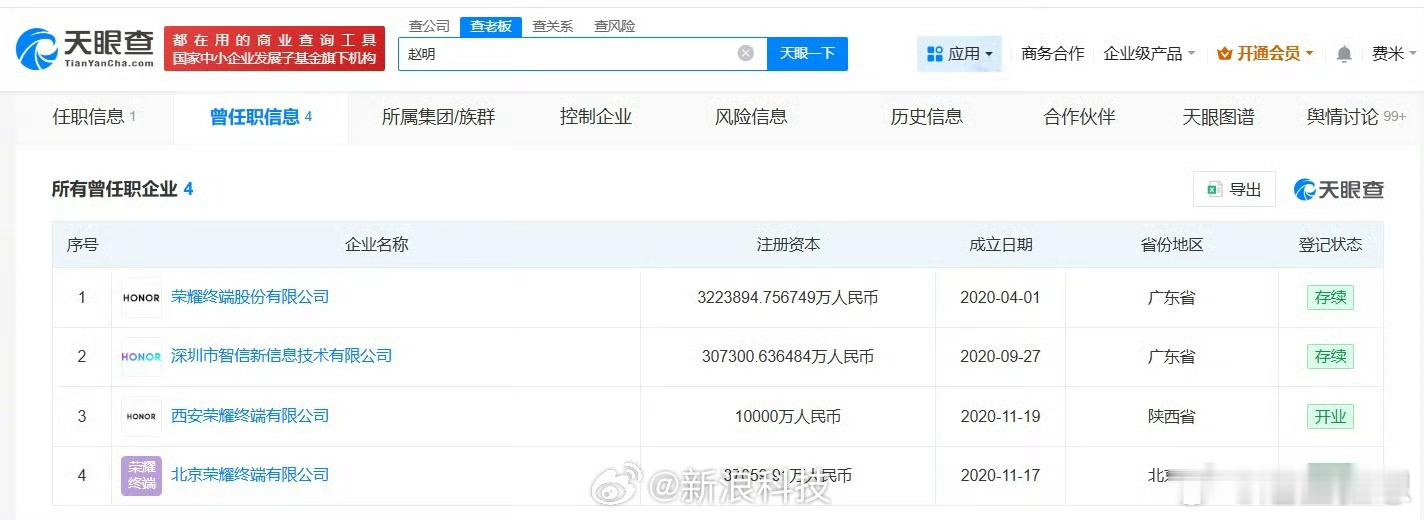
Task: Click the 10000万人民币 capital cell
Action: [788, 417]
